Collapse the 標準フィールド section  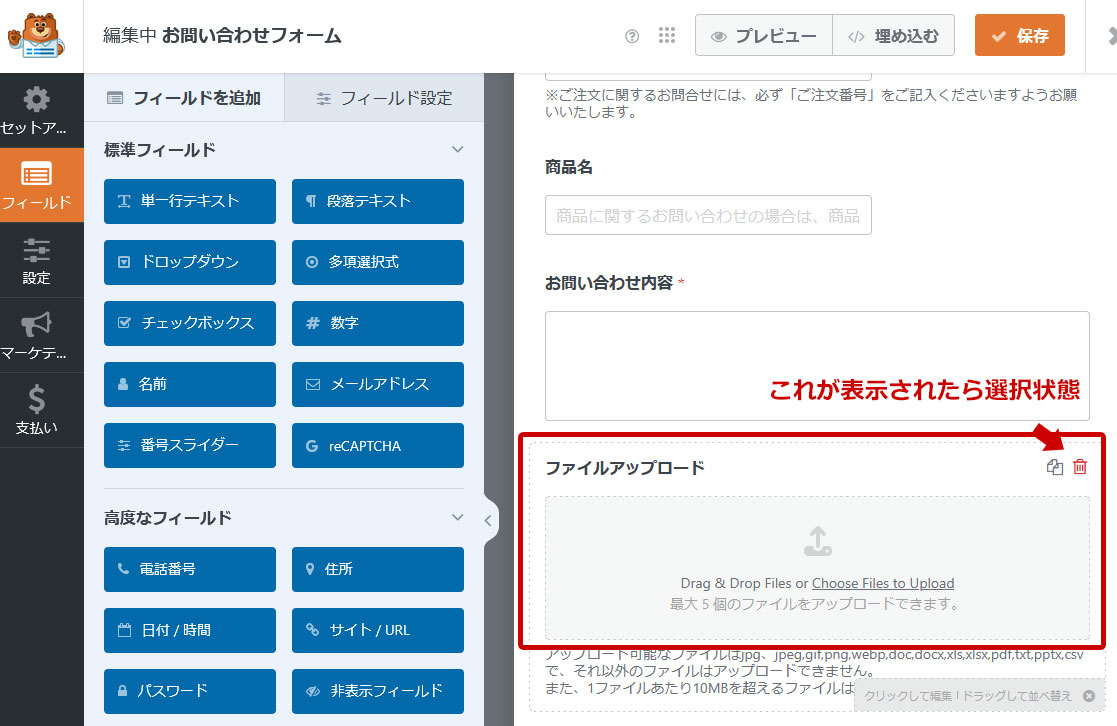[457, 150]
